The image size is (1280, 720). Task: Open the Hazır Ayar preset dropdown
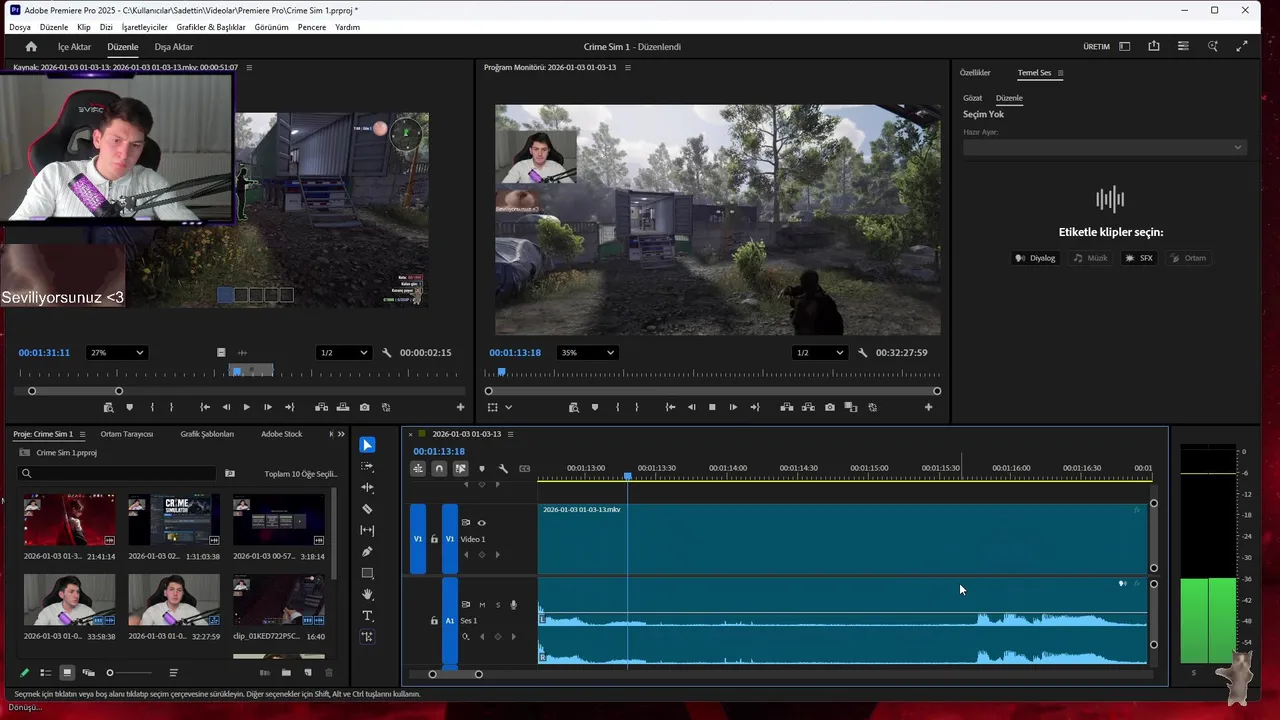(1105, 147)
